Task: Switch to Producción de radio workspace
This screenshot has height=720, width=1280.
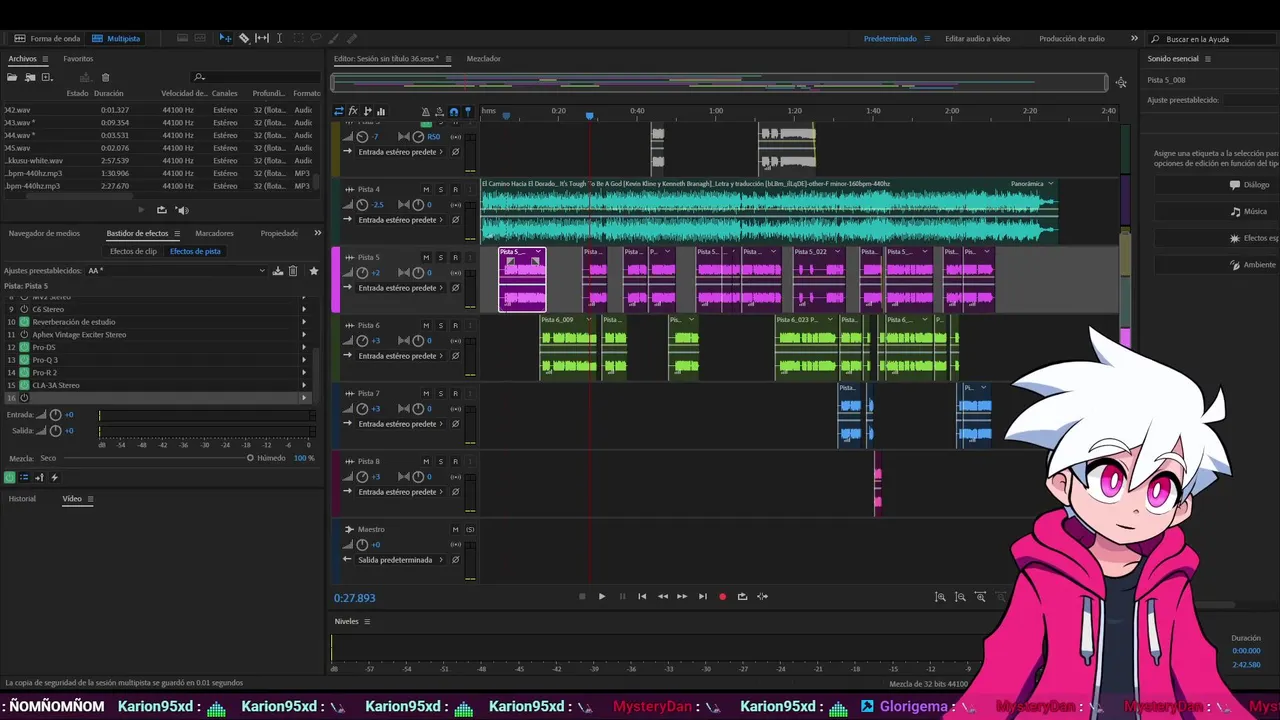Action: (x=1072, y=38)
